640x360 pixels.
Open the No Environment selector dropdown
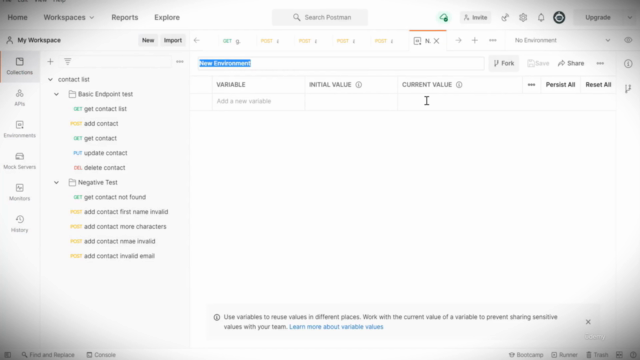coord(562,40)
